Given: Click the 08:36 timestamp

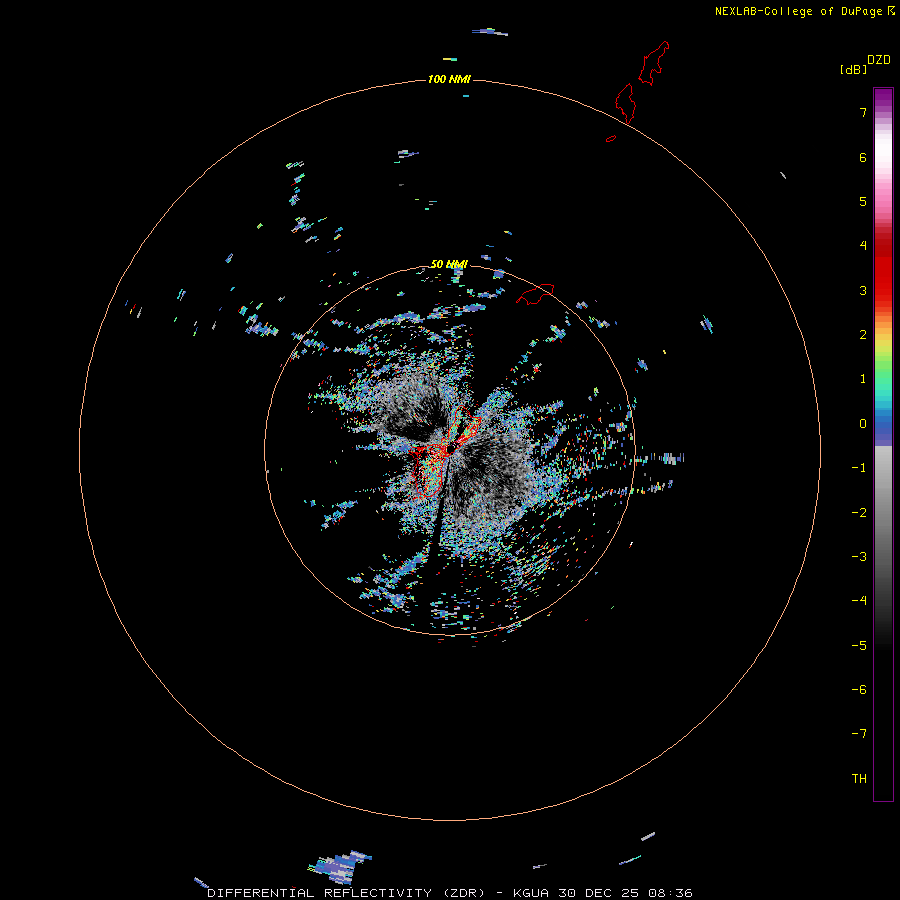Looking at the screenshot, I should pos(670,893).
